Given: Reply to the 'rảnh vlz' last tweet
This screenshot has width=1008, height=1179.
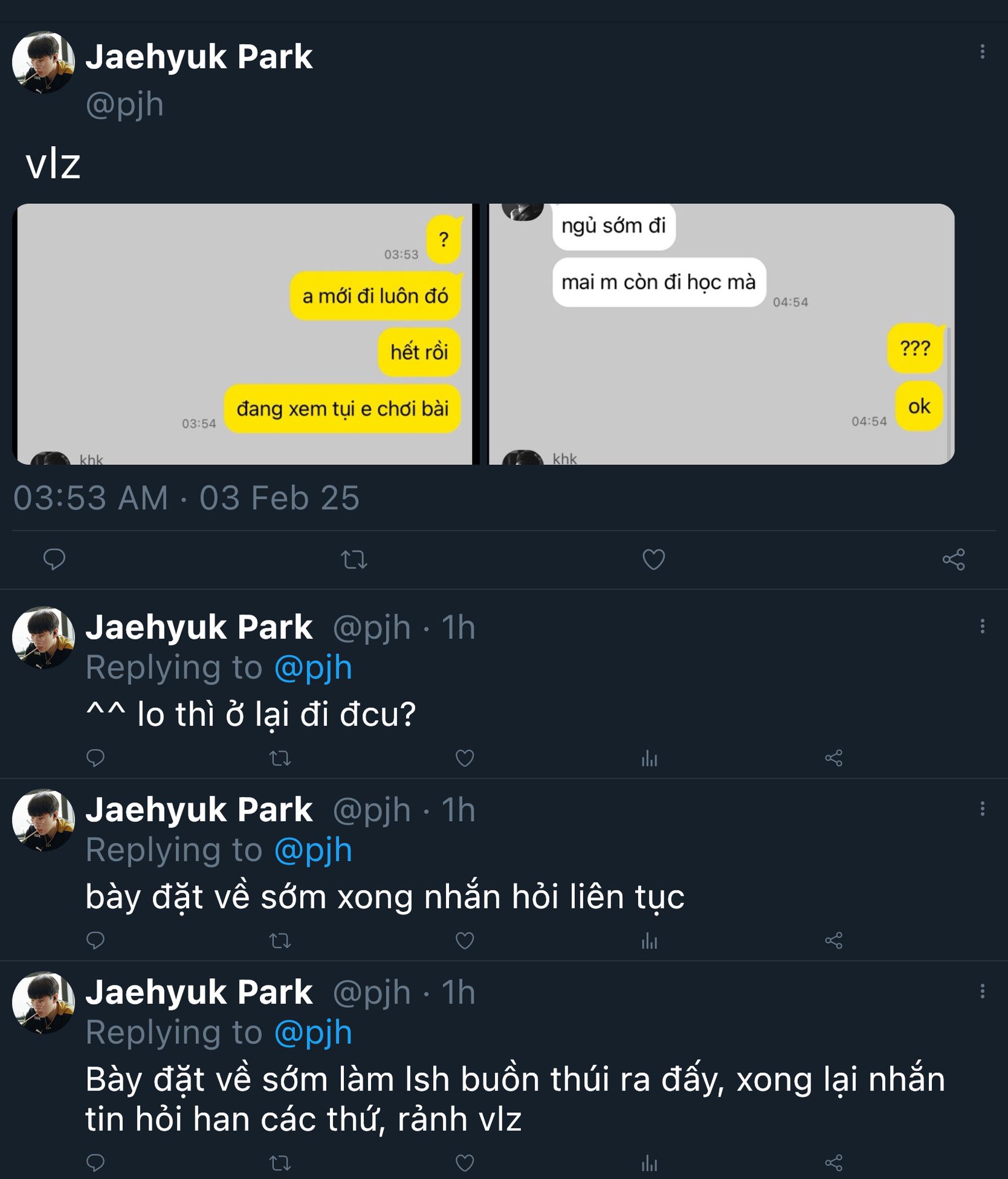Looking at the screenshot, I should tap(95, 1162).
